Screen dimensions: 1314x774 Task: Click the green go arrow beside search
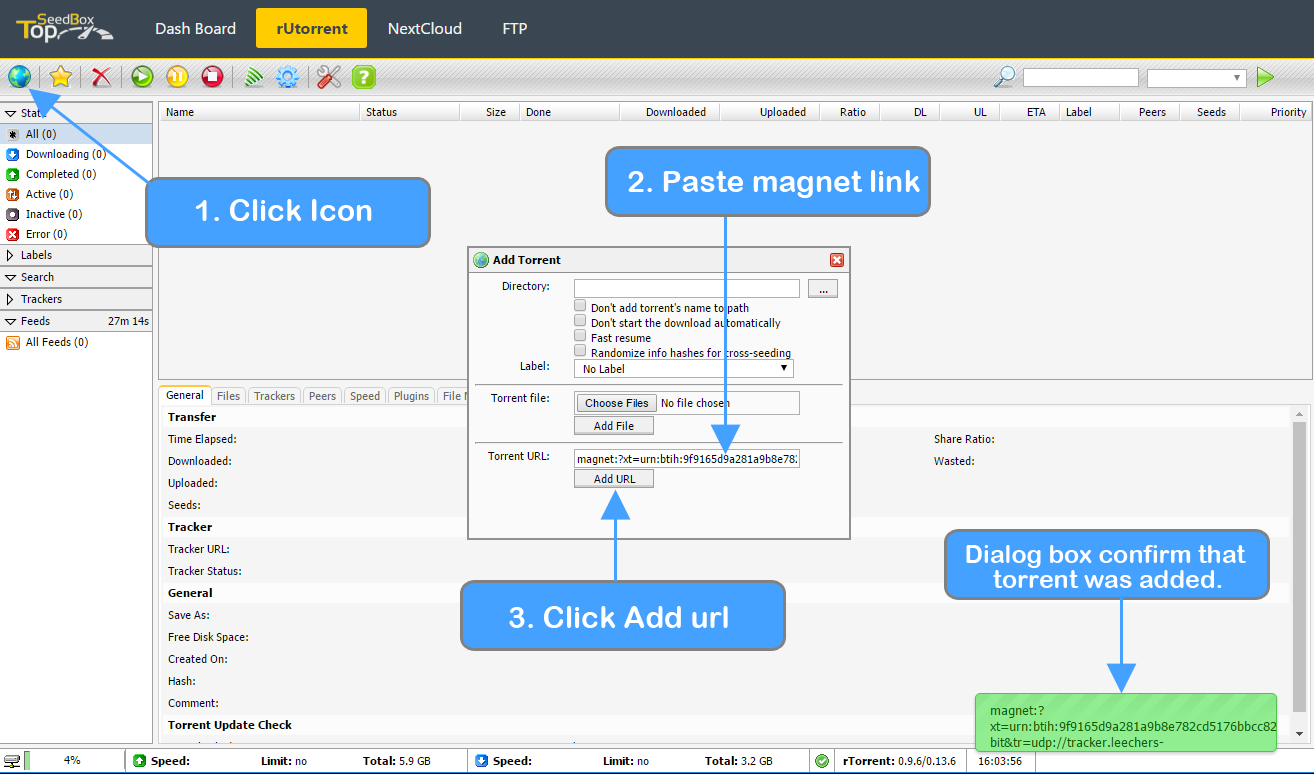[1265, 77]
